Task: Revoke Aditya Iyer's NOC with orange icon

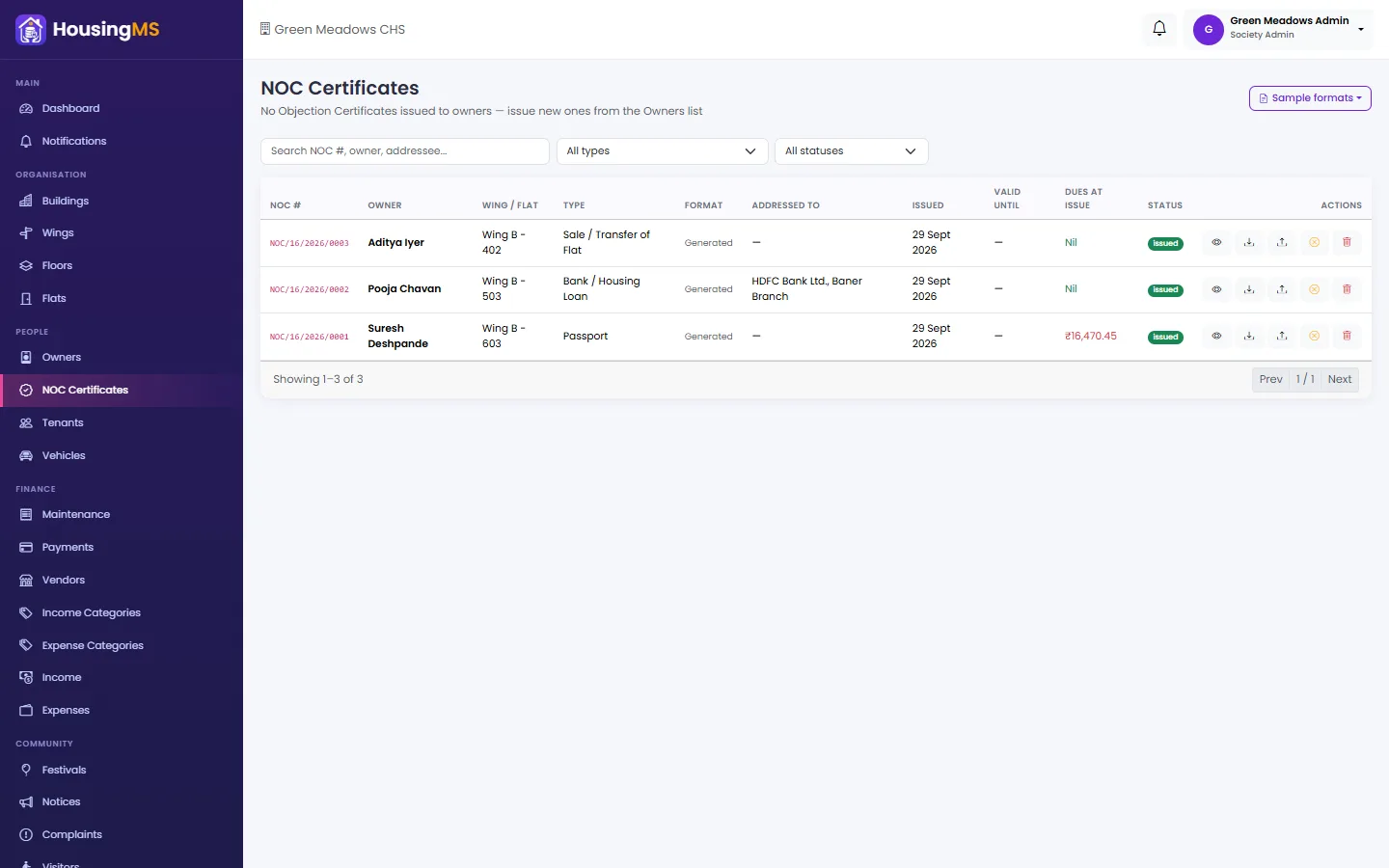Action: (x=1314, y=242)
